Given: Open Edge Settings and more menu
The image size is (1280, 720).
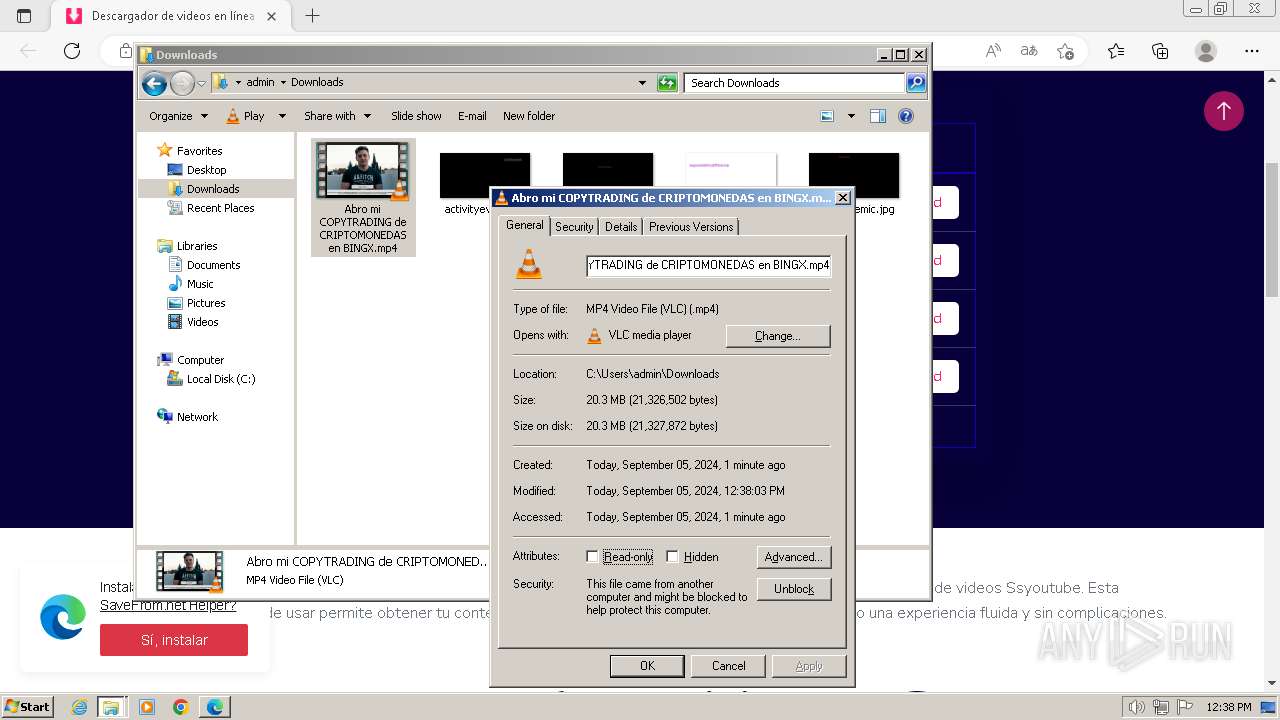Looking at the screenshot, I should click(x=1252, y=51).
